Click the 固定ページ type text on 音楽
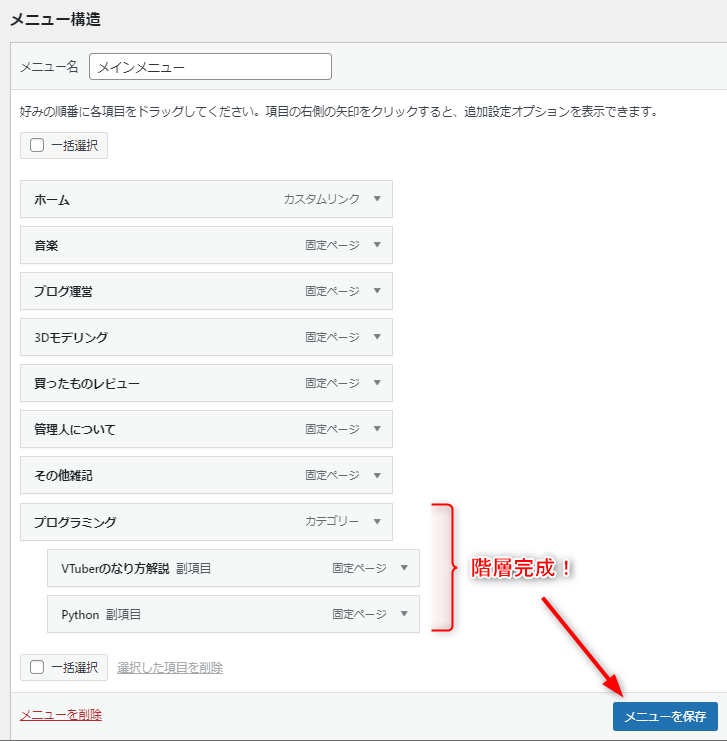Screen dimensions: 727x741 tap(332, 245)
